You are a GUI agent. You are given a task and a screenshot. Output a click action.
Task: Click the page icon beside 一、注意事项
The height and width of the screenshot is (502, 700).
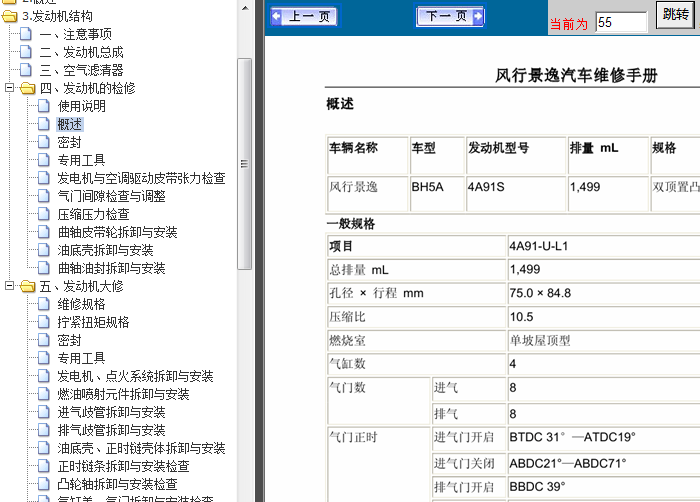tap(26, 34)
